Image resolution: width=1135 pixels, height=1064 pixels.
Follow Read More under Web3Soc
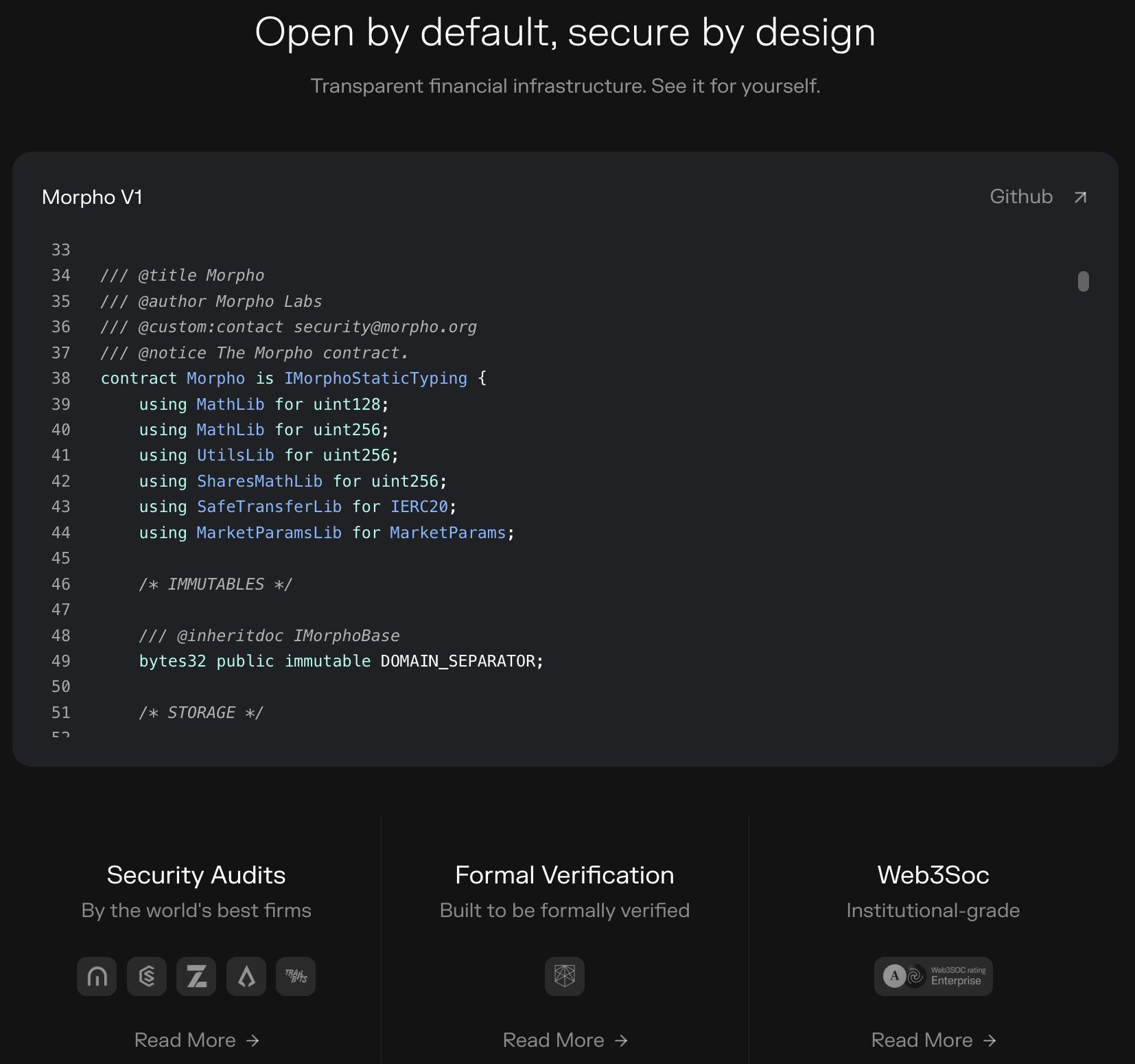(933, 1040)
